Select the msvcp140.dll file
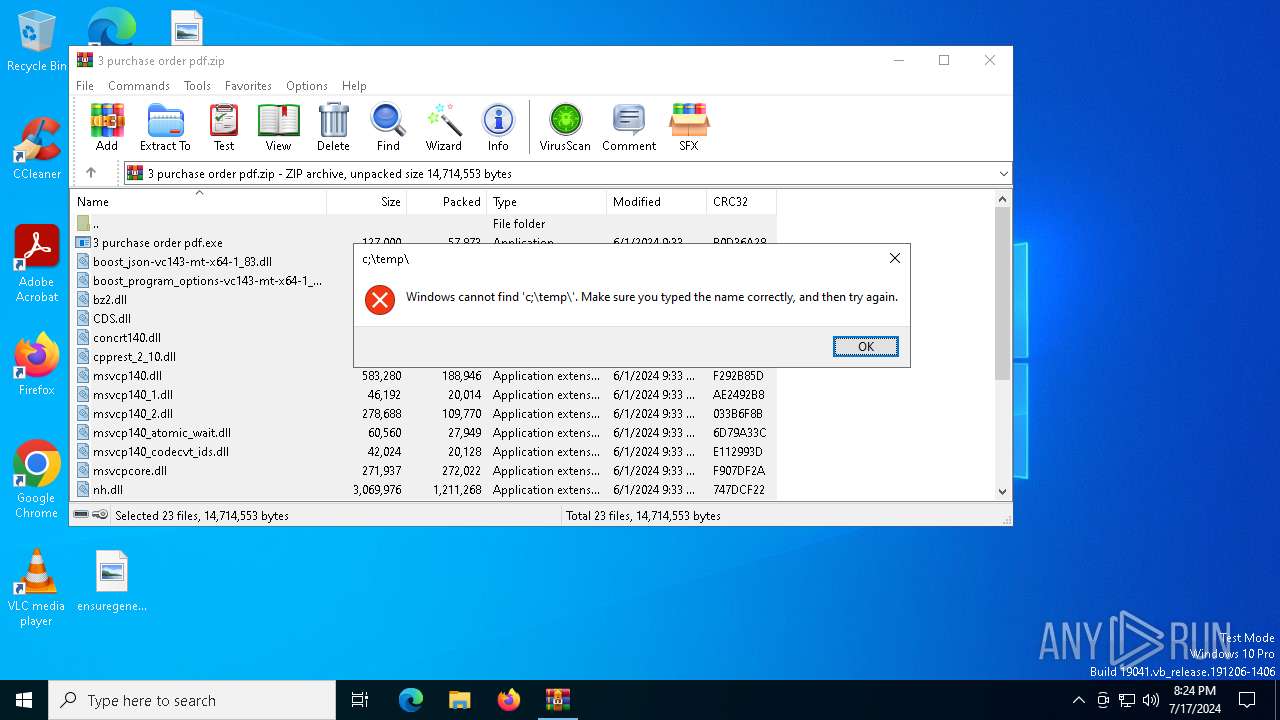The width and height of the screenshot is (1280, 720). coord(423,376)
